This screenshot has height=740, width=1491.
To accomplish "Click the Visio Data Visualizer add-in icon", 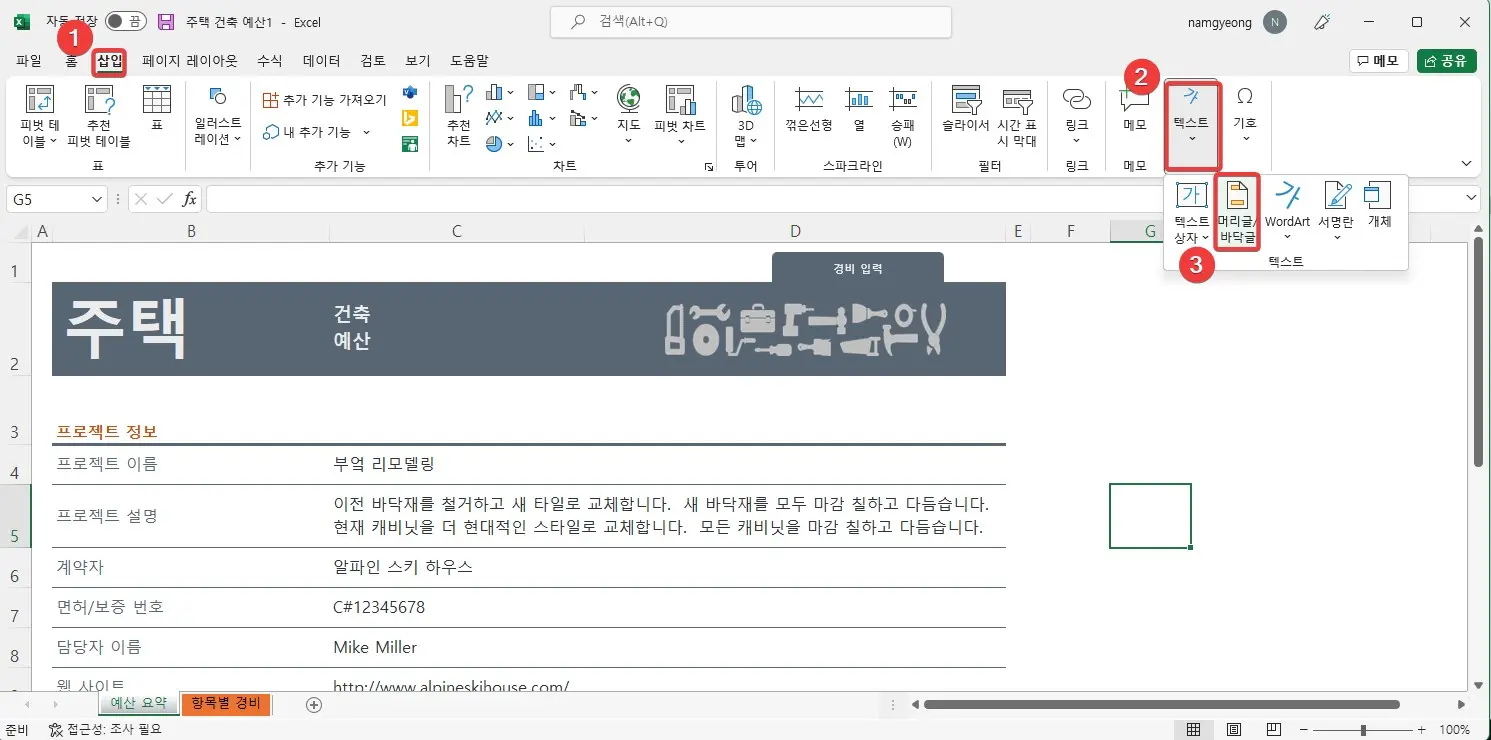I will pyautogui.click(x=409, y=93).
